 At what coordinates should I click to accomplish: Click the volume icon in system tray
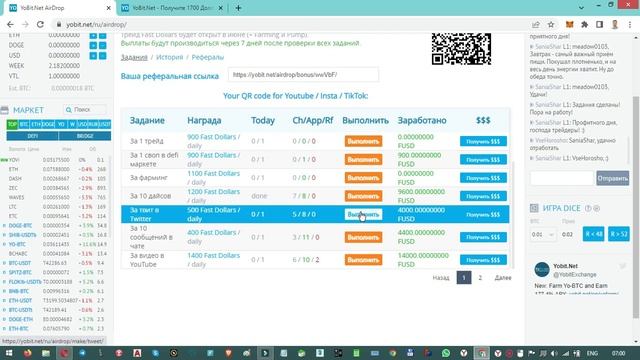(x=554, y=353)
